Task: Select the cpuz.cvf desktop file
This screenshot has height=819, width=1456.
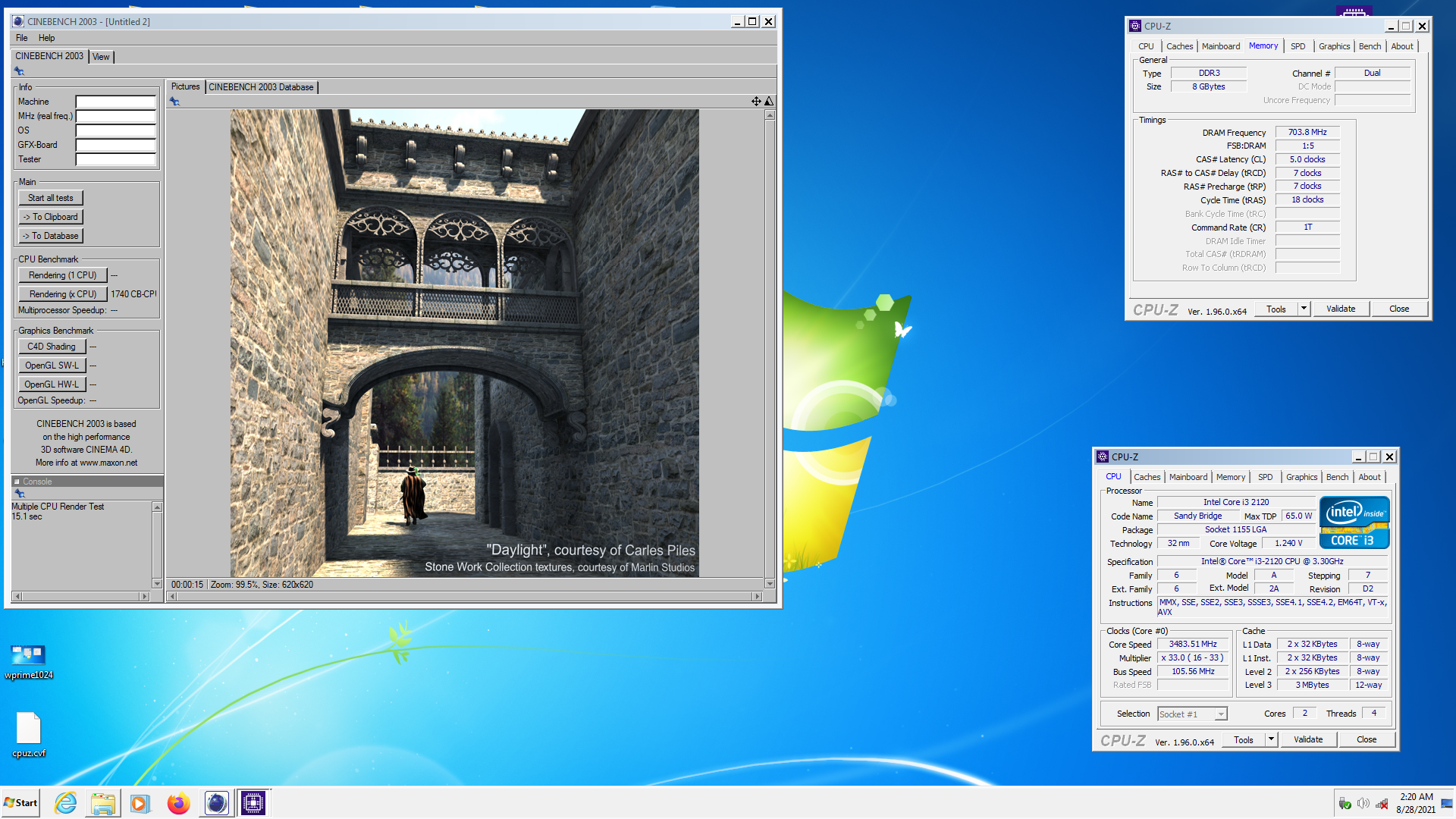Action: 29,735
